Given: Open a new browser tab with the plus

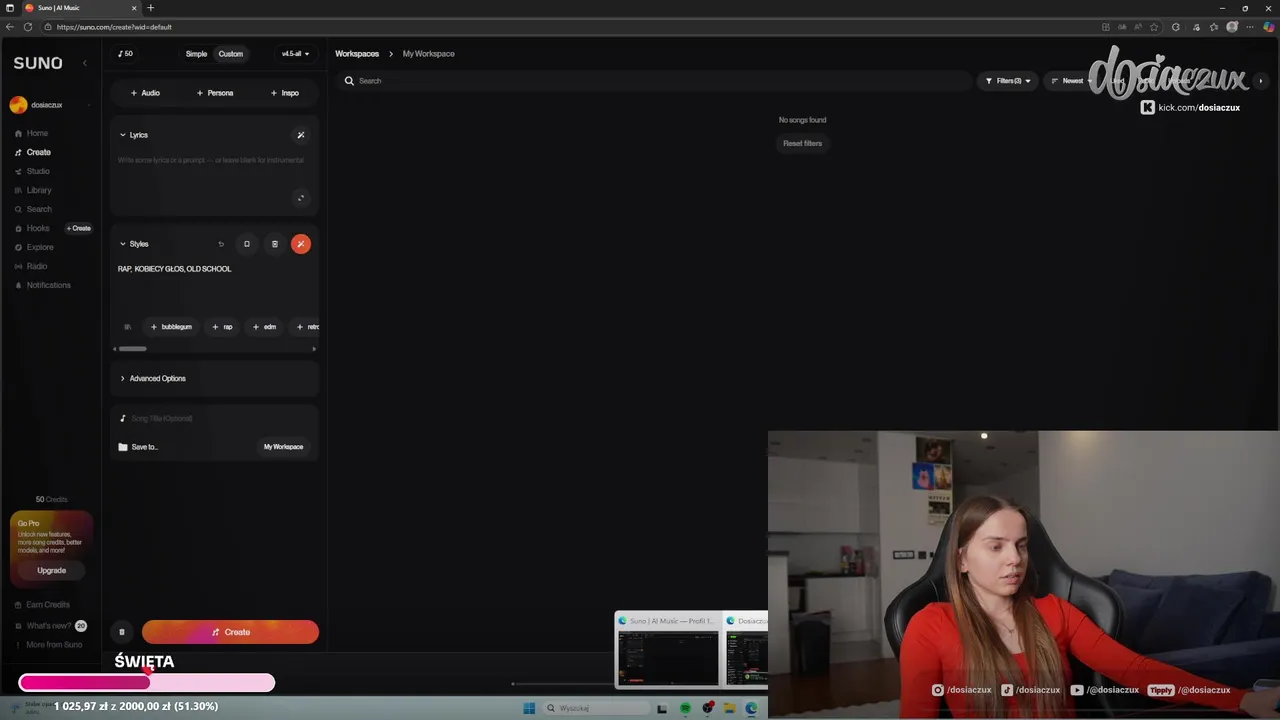Looking at the screenshot, I should [151, 8].
